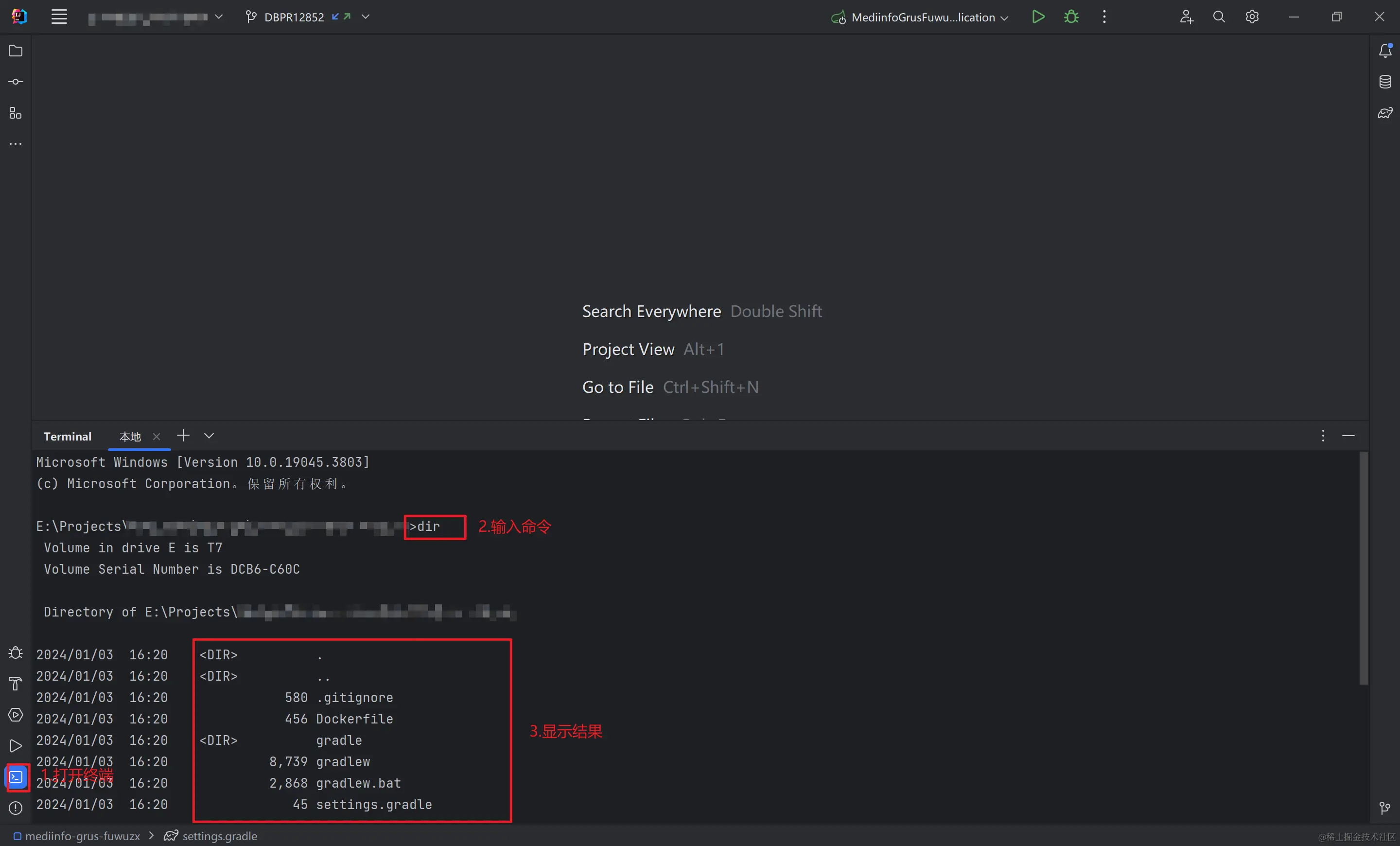Add a new terminal tab with plus
Viewport: 1400px width, 846px height.
pyautogui.click(x=183, y=436)
